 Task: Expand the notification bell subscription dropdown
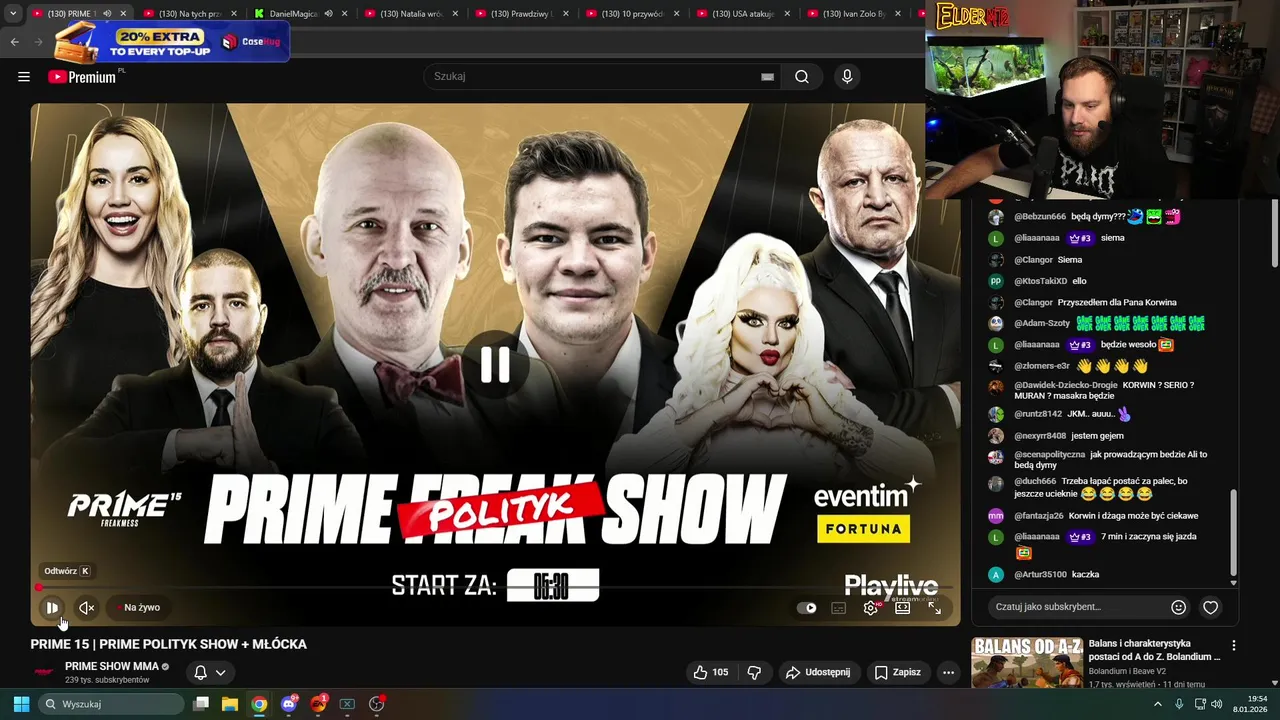coord(209,672)
